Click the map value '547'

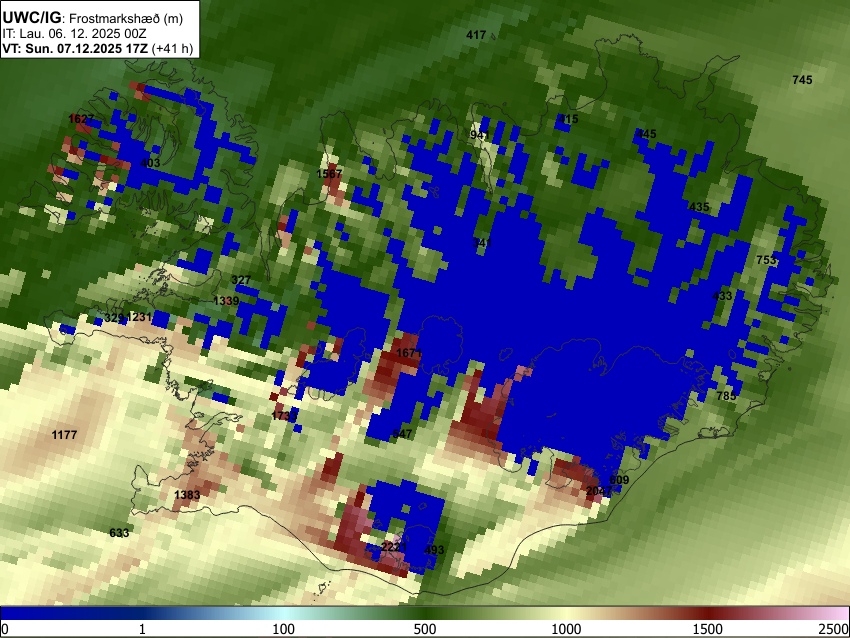pos(402,434)
